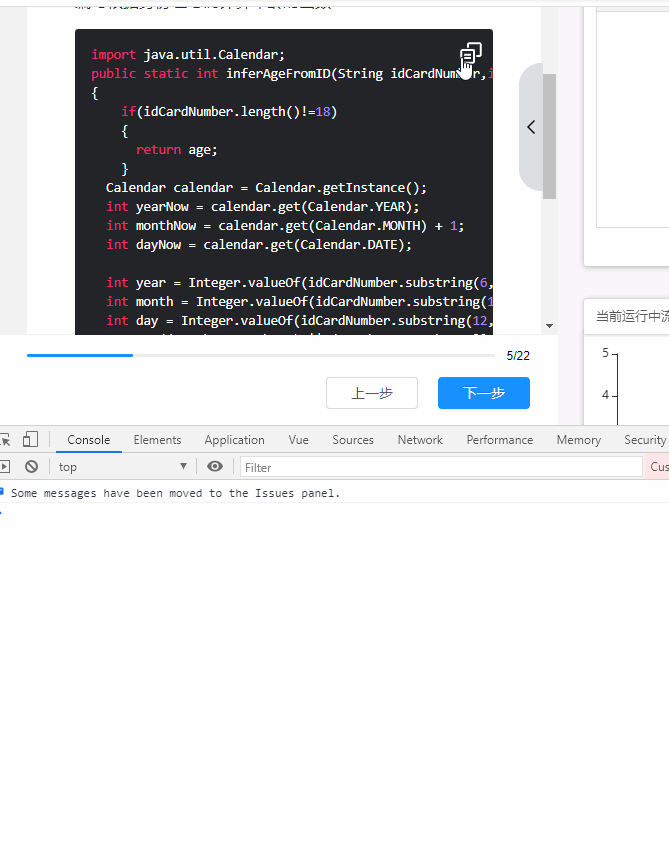Show the console sidebar icon
This screenshot has width=669, height=863.
[5, 467]
